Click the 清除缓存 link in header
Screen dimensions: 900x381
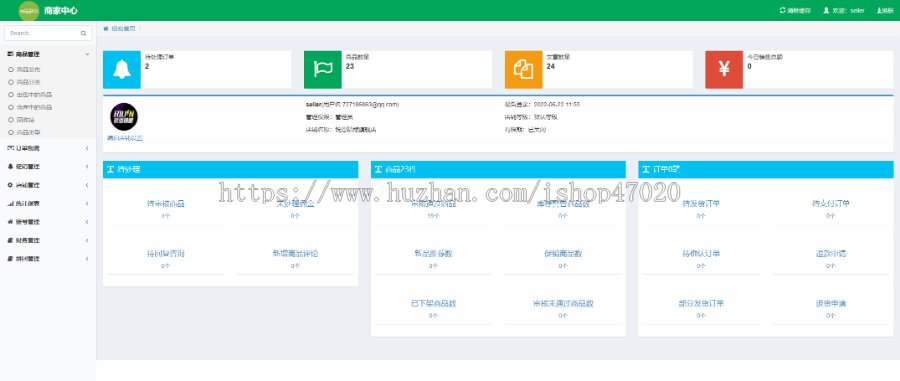[799, 10]
